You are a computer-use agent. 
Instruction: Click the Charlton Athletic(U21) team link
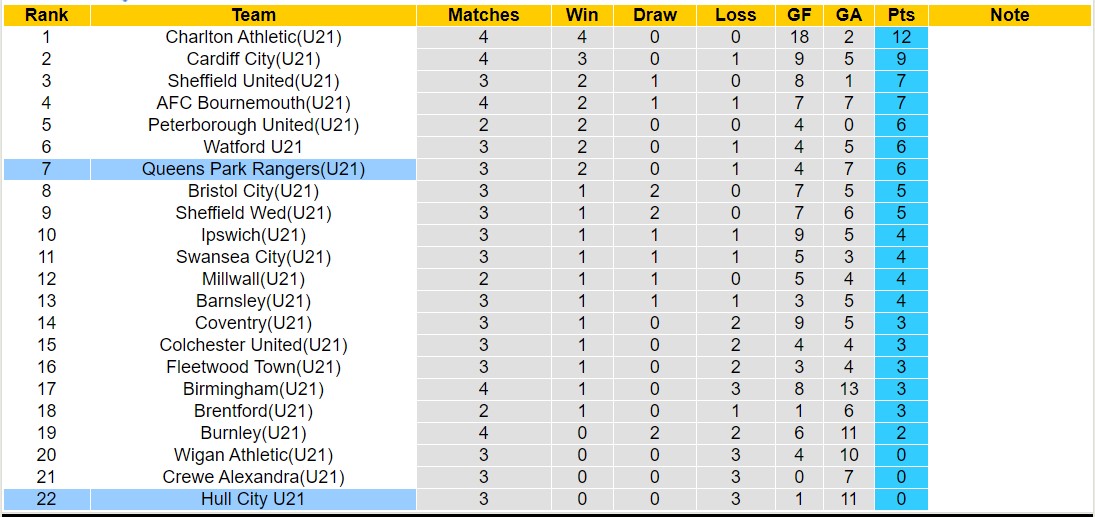[253, 37]
